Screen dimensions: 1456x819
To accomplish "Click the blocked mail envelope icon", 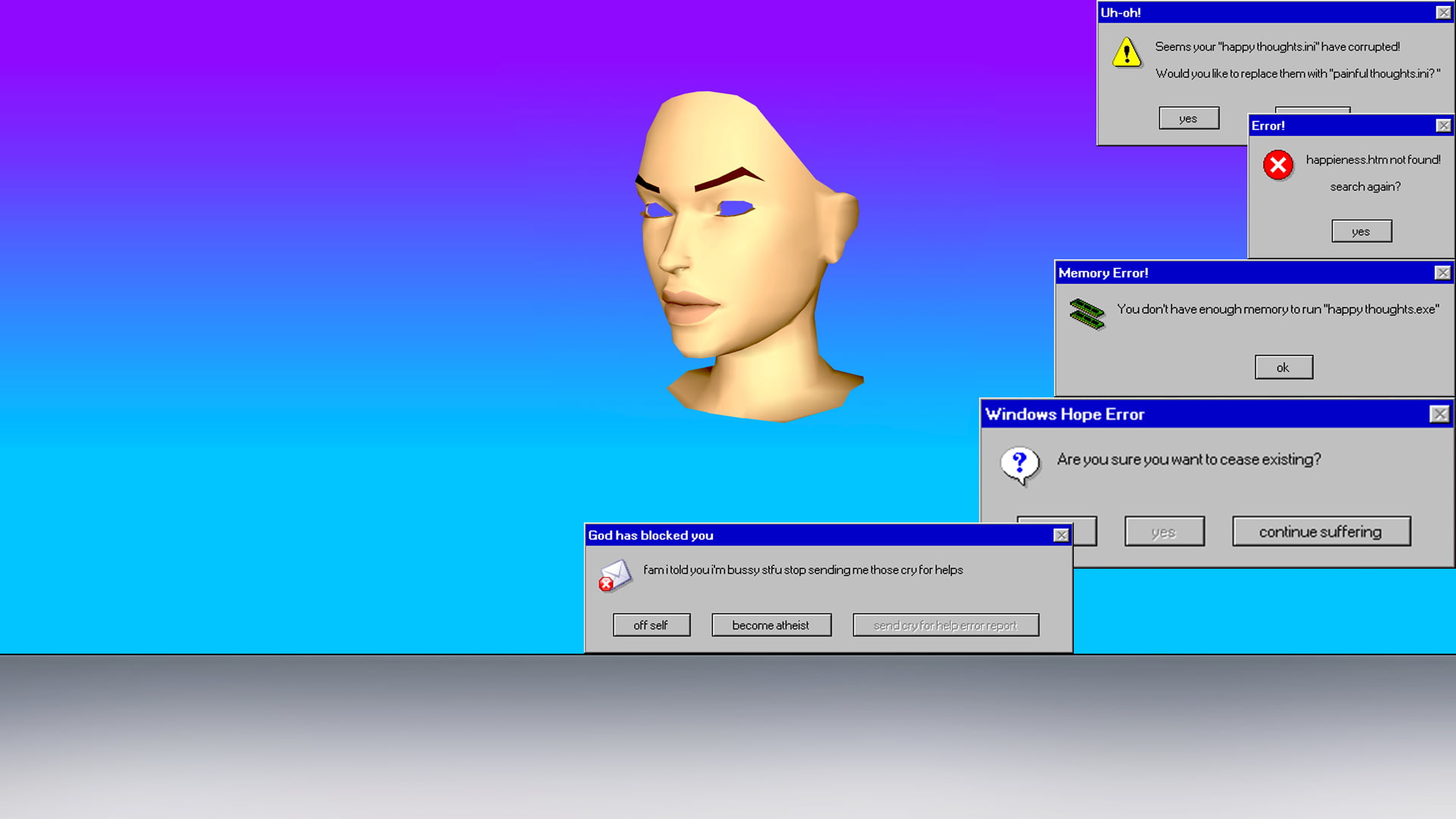I will click(614, 576).
